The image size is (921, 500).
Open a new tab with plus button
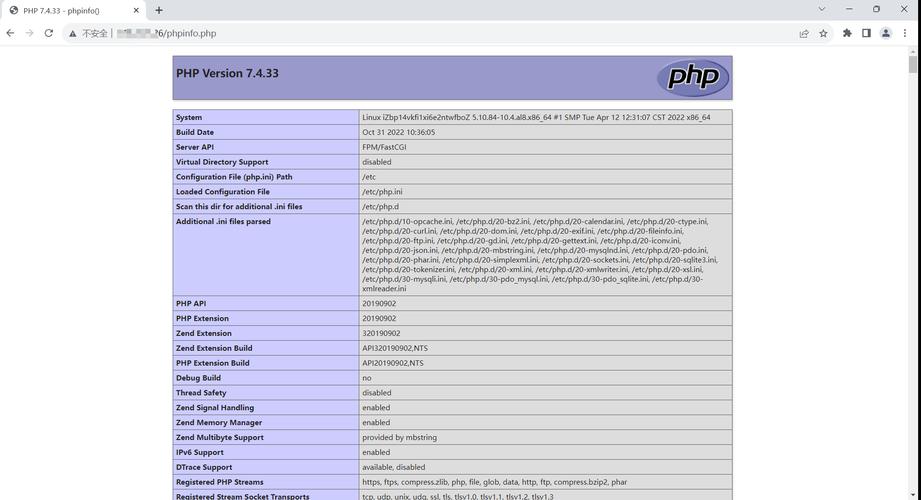(159, 10)
